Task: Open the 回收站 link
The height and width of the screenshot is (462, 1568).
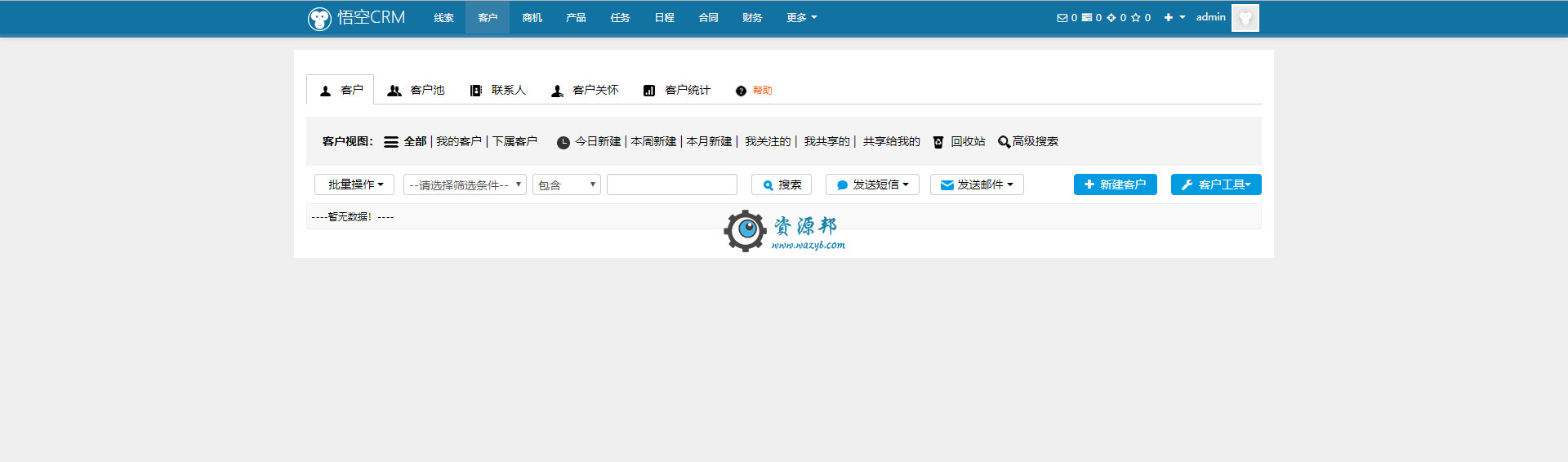Action: pos(968,141)
